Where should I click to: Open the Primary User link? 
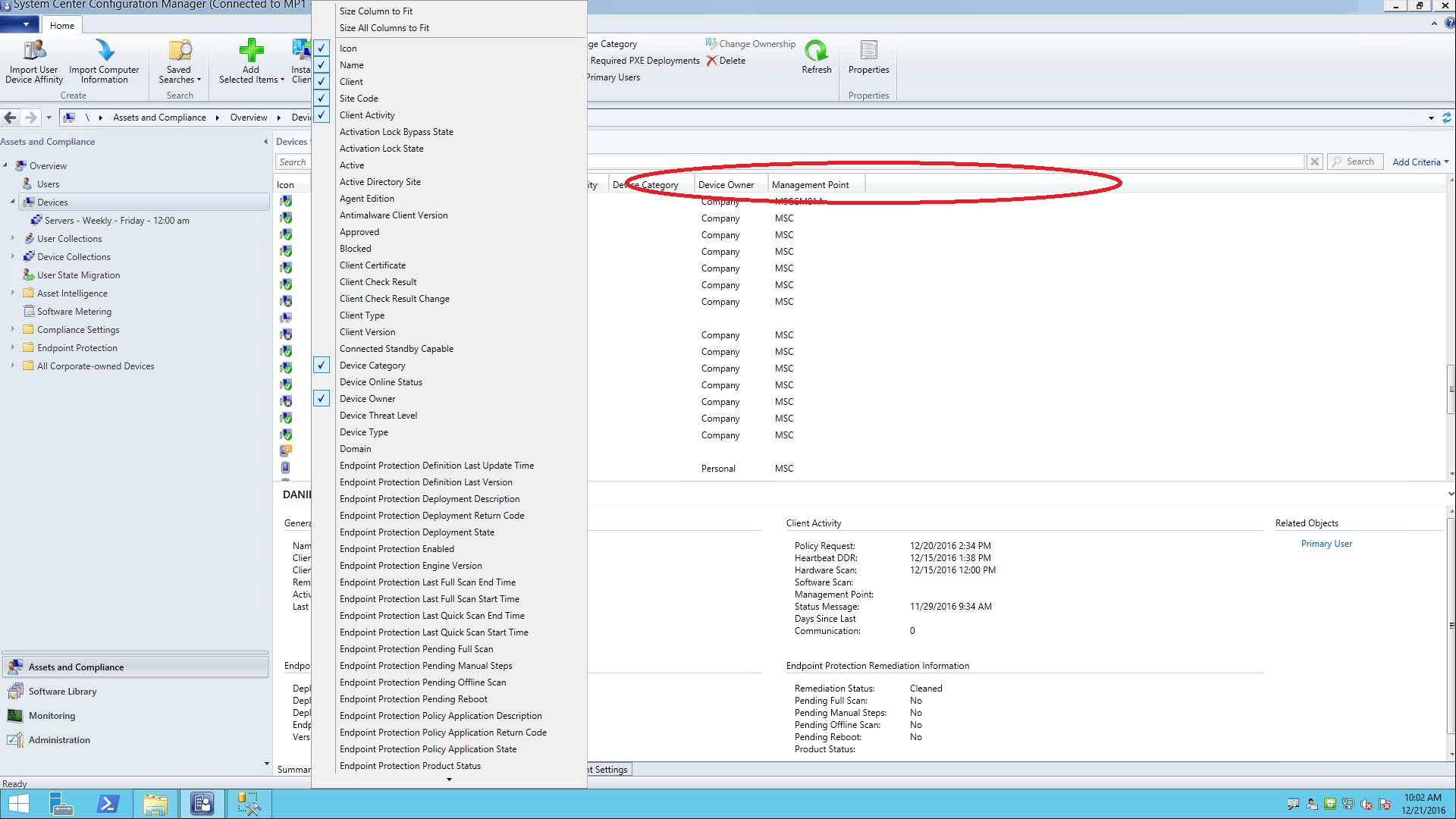(1326, 544)
